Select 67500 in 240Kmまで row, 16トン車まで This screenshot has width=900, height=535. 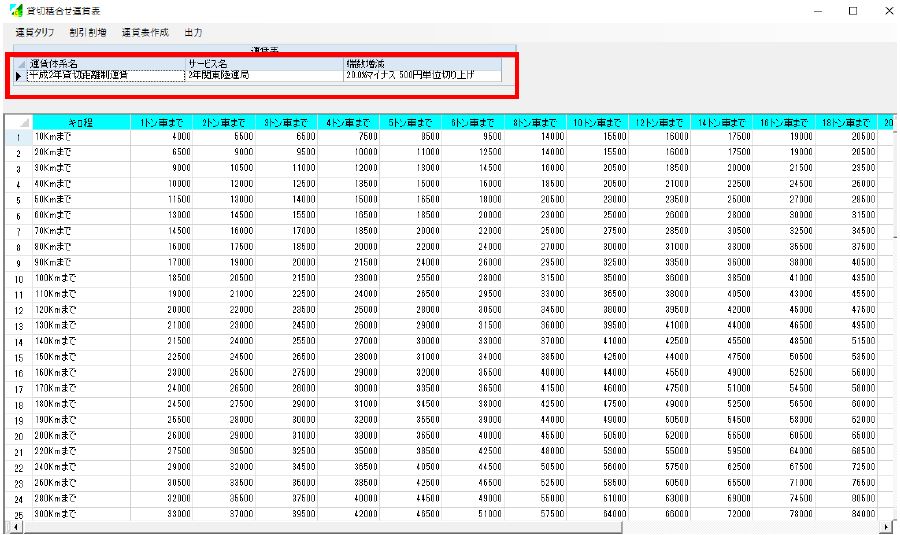coord(785,467)
